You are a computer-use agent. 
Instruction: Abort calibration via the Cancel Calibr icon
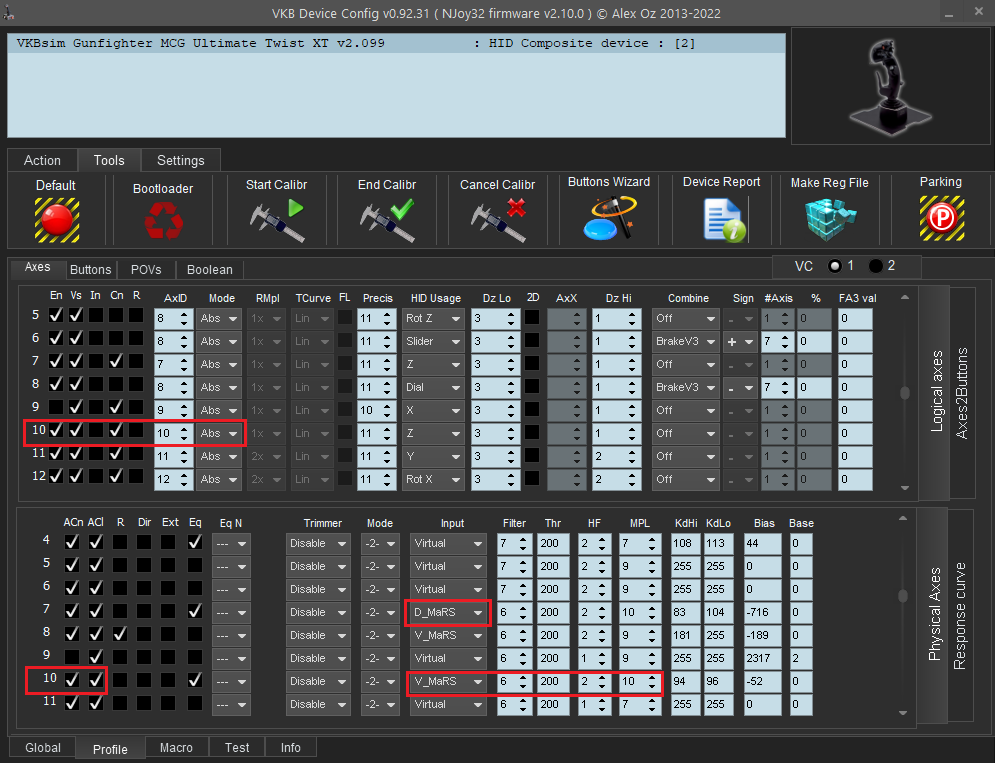coord(497,219)
